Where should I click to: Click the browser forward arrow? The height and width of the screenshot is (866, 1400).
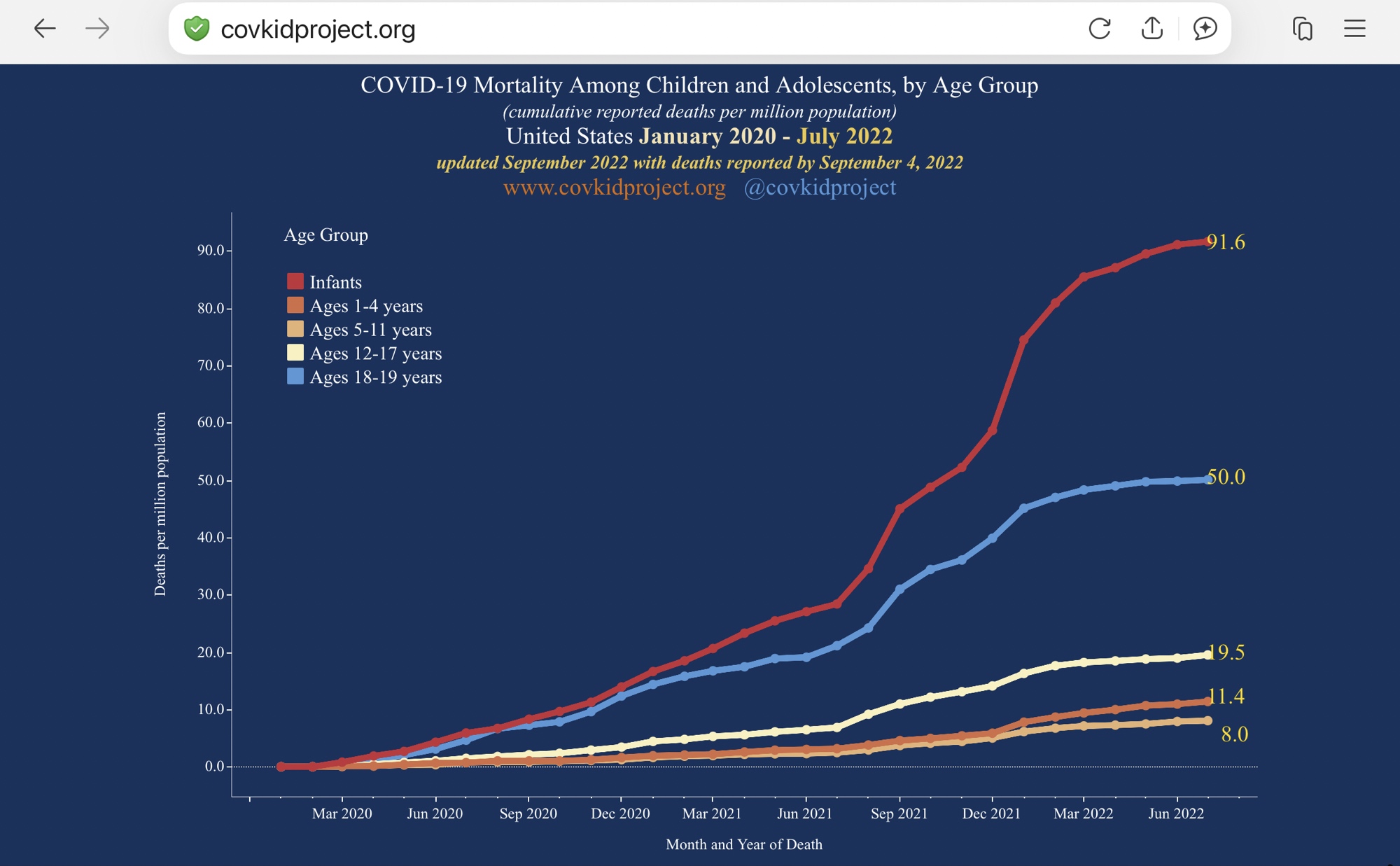tap(97, 29)
